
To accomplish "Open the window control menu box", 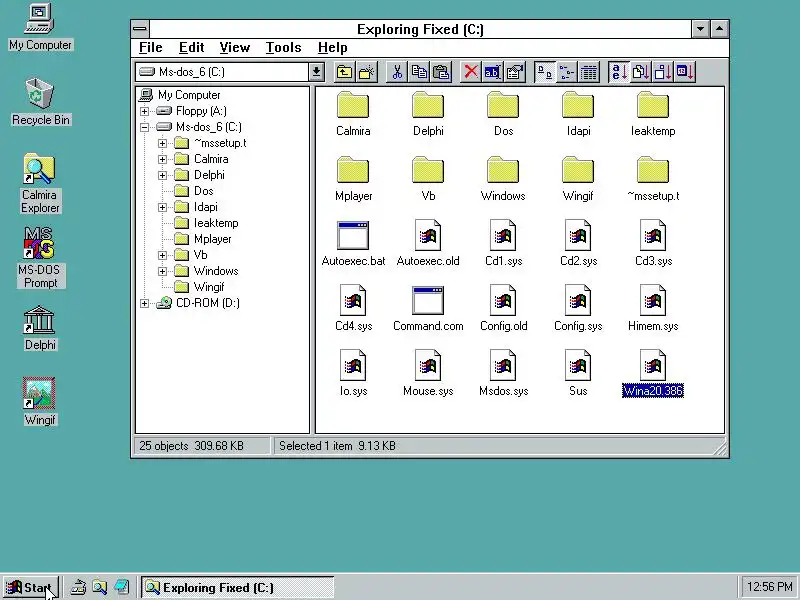I will [x=140, y=29].
